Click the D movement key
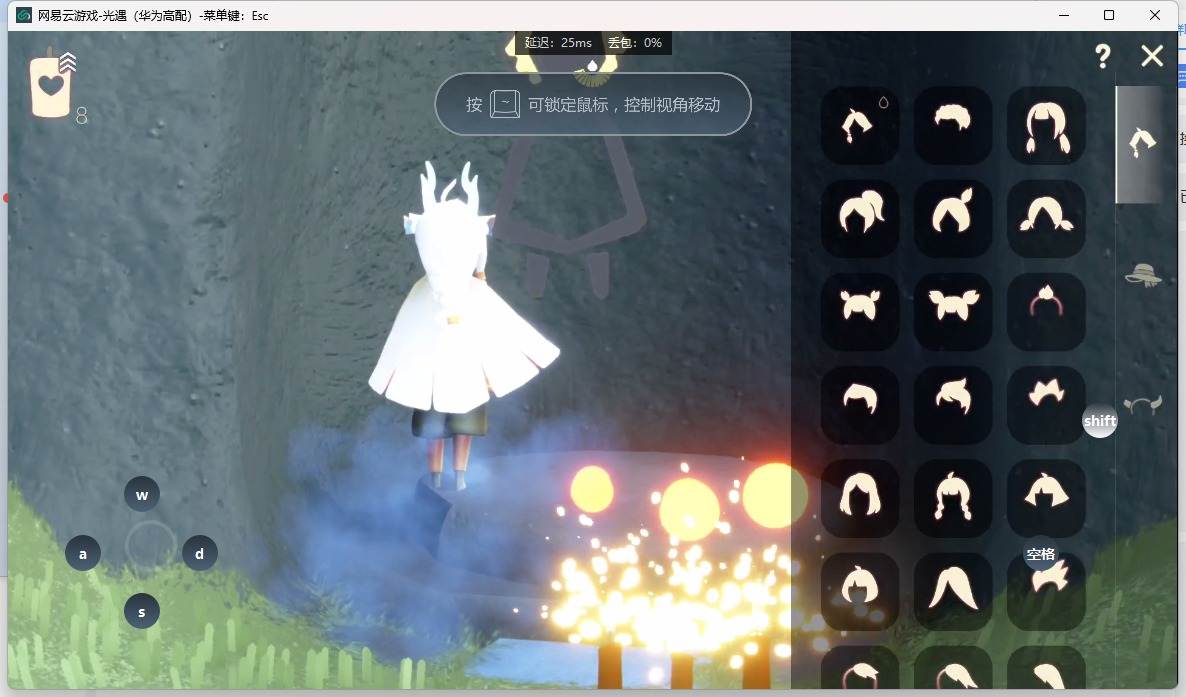1186x697 pixels. pyautogui.click(x=200, y=553)
